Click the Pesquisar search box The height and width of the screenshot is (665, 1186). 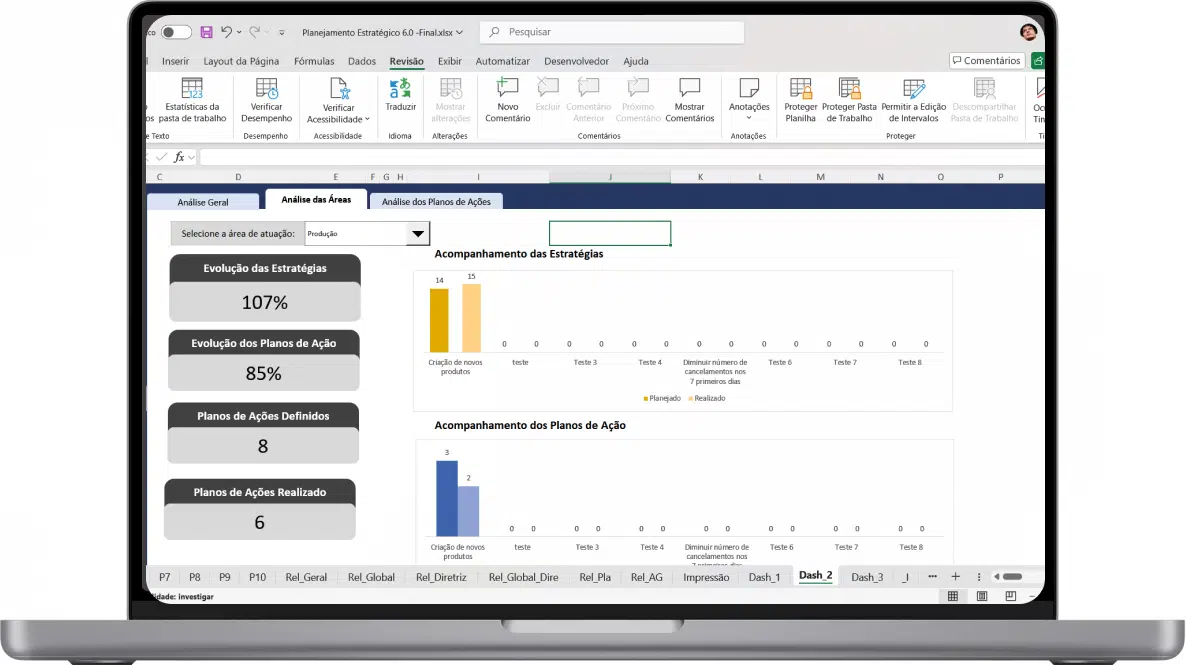(611, 33)
